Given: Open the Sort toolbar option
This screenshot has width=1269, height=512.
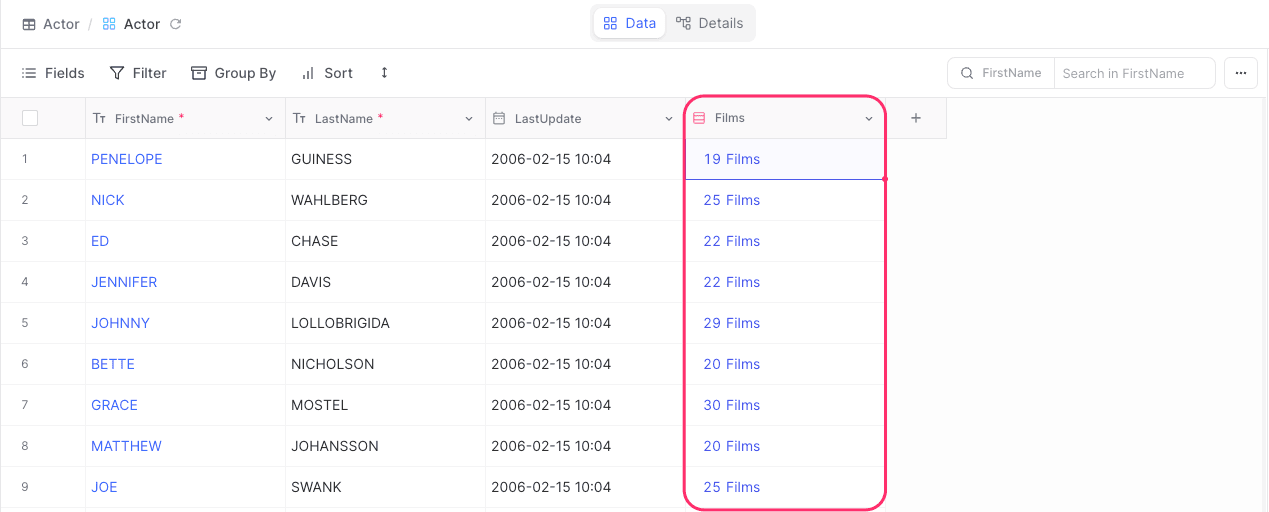Looking at the screenshot, I should (x=327, y=73).
